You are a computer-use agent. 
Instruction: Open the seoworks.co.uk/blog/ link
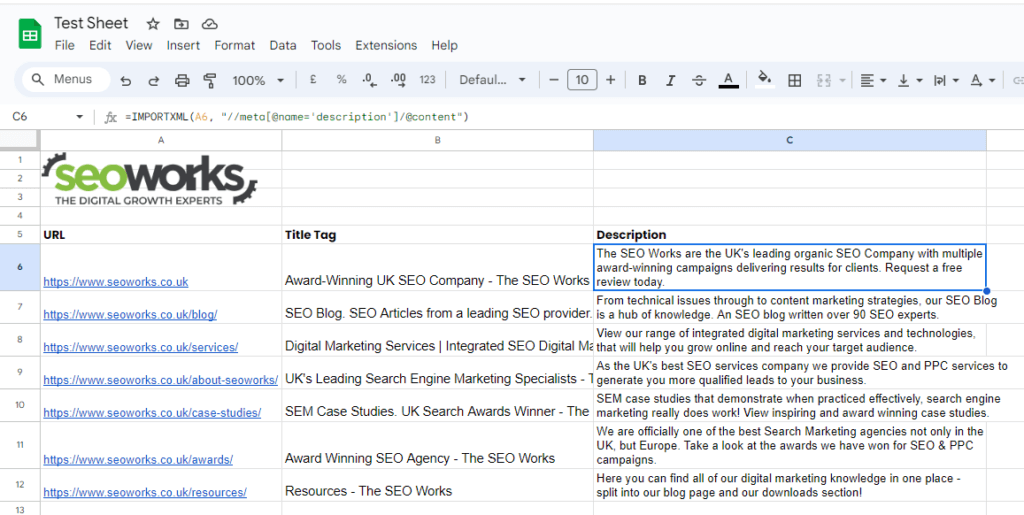pyautogui.click(x=130, y=314)
